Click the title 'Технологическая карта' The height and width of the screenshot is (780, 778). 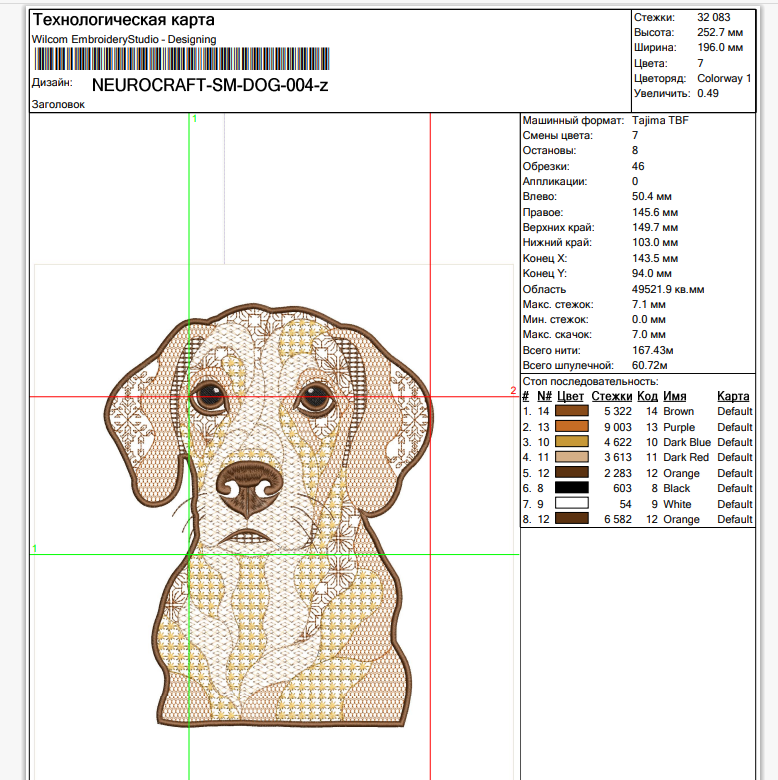coord(123,20)
